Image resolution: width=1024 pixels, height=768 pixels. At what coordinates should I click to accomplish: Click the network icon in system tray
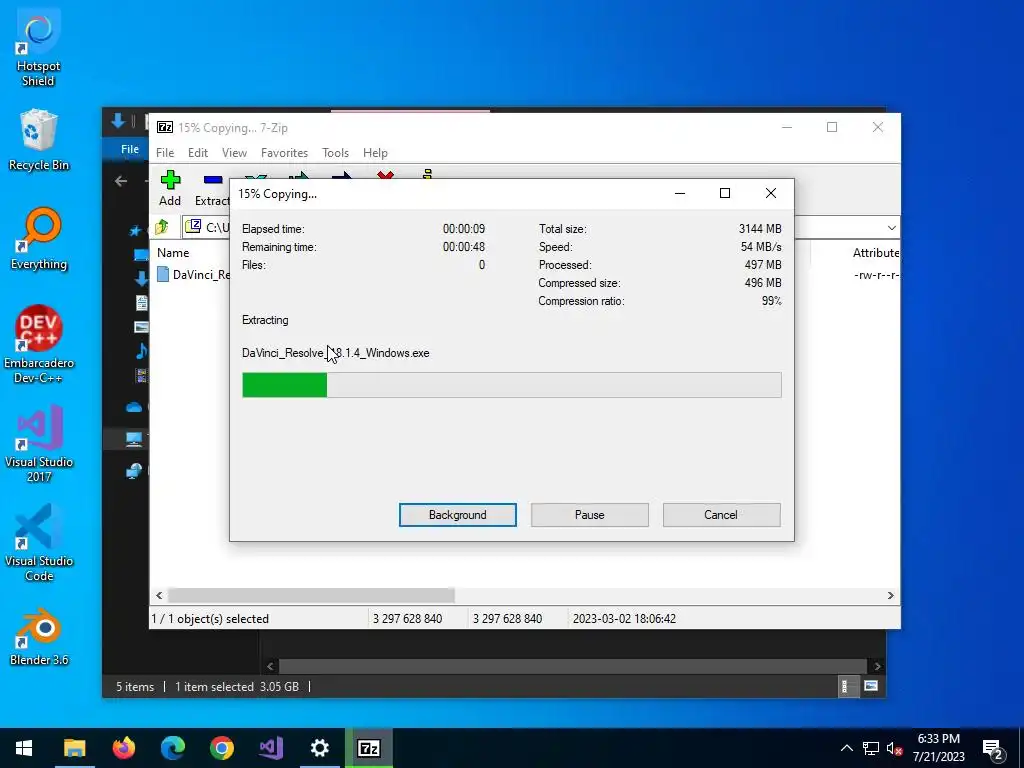click(871, 748)
